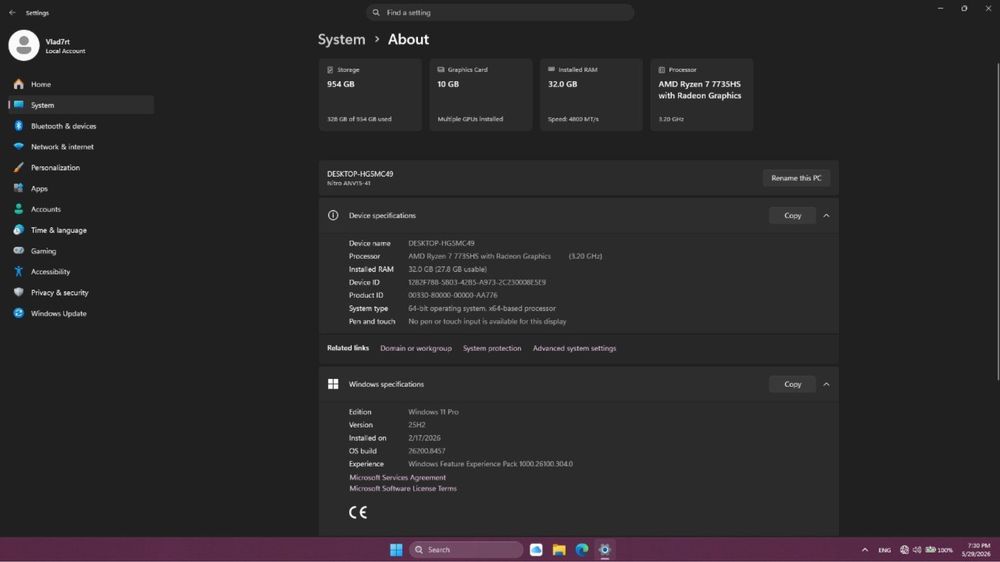Screen dimensions: 1000x562
Task: Click the battery 100% tray icon
Action: tap(939, 550)
